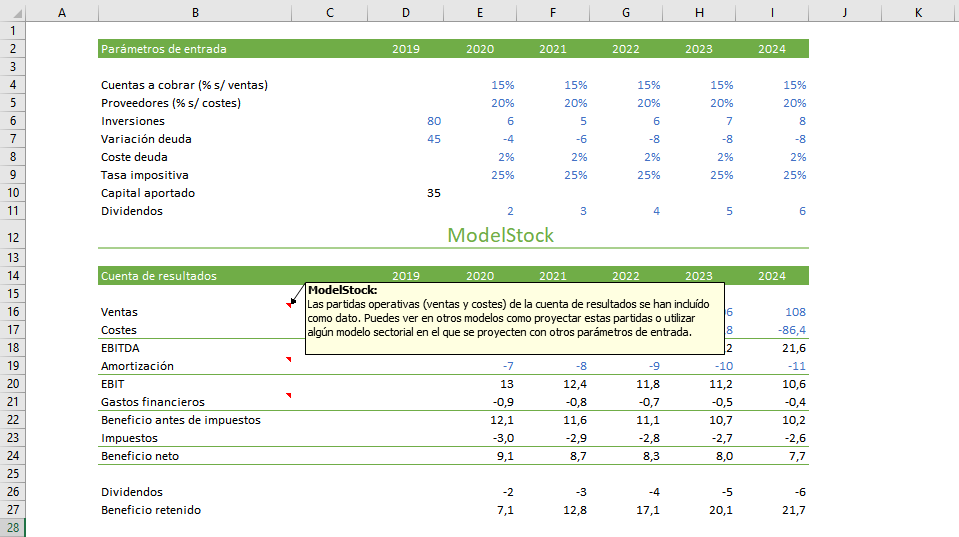Select Beneficio retenido 2022 value 17,1
The height and width of the screenshot is (537, 959).
pyautogui.click(x=647, y=510)
